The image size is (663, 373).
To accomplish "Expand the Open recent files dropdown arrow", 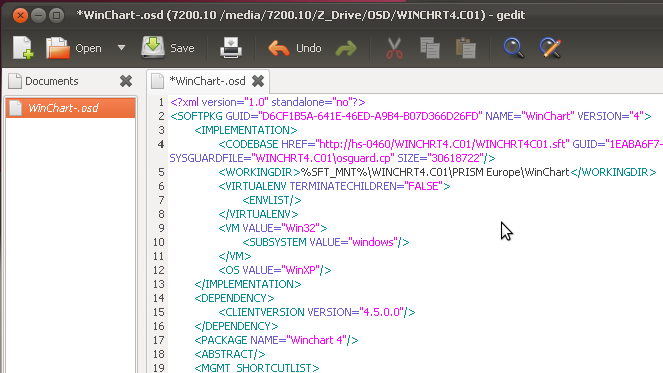I will [x=121, y=48].
